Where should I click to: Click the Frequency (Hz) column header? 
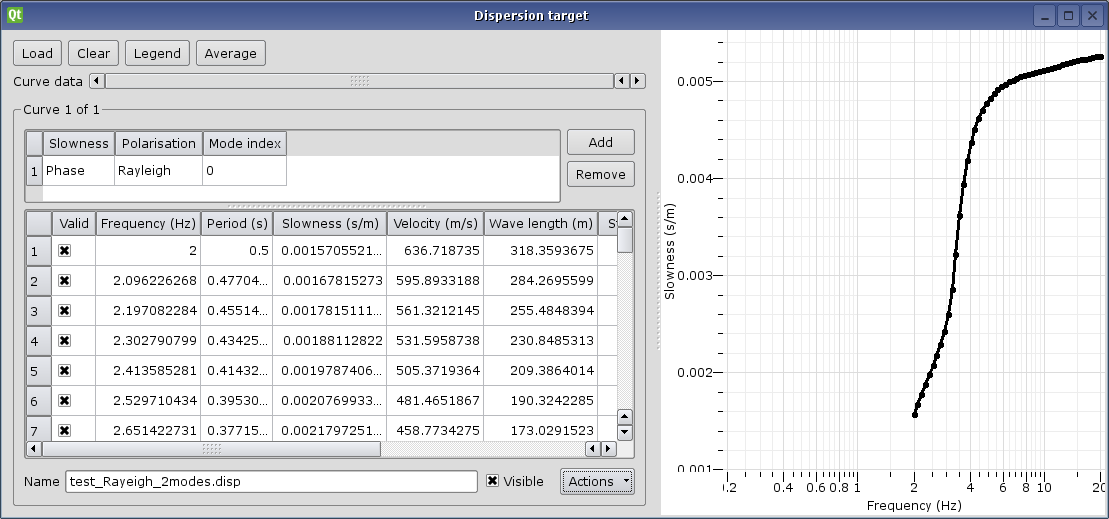[x=148, y=223]
